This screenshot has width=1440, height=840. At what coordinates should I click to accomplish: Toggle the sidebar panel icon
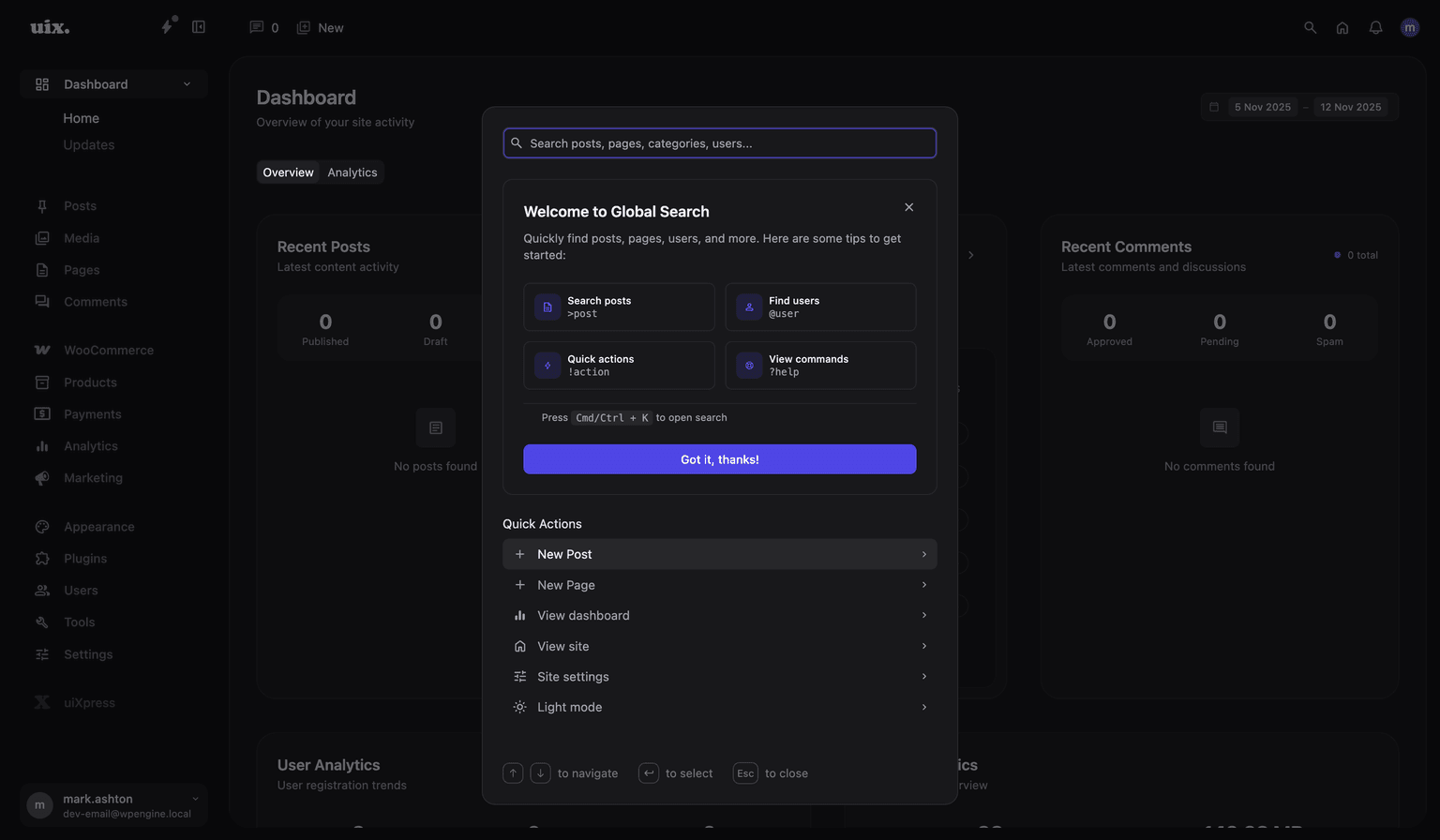pos(199,27)
